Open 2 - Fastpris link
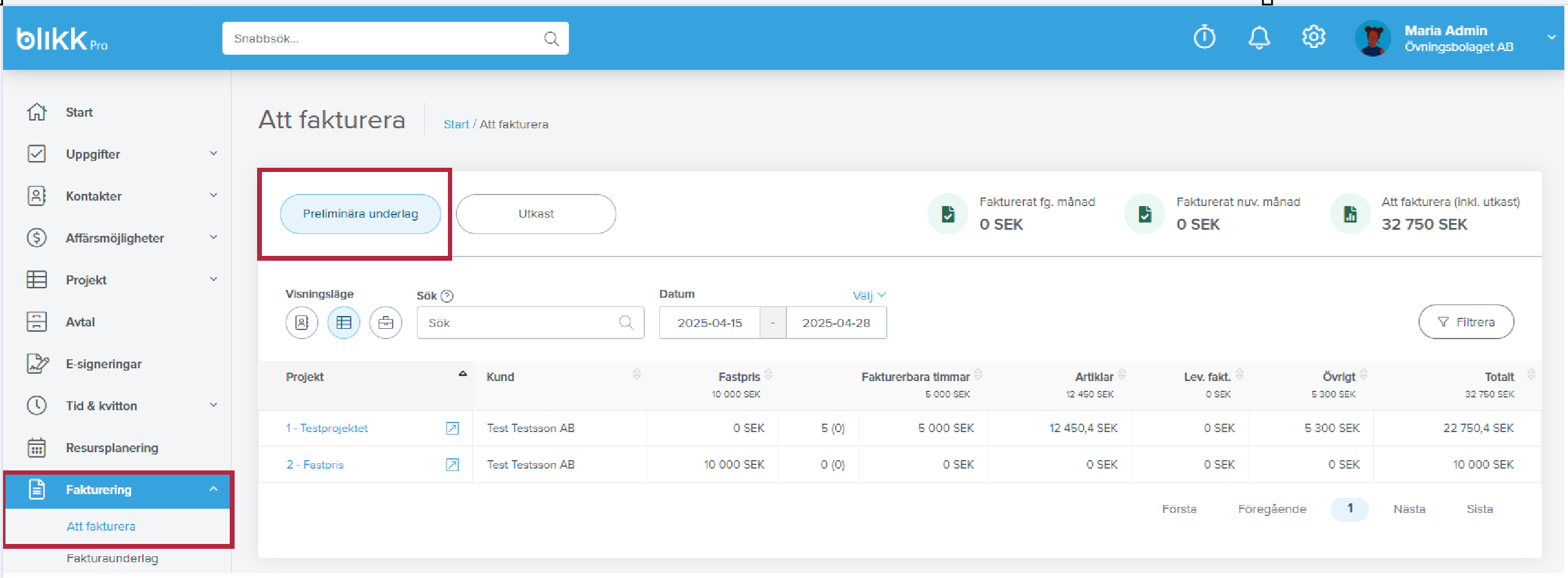 [315, 465]
